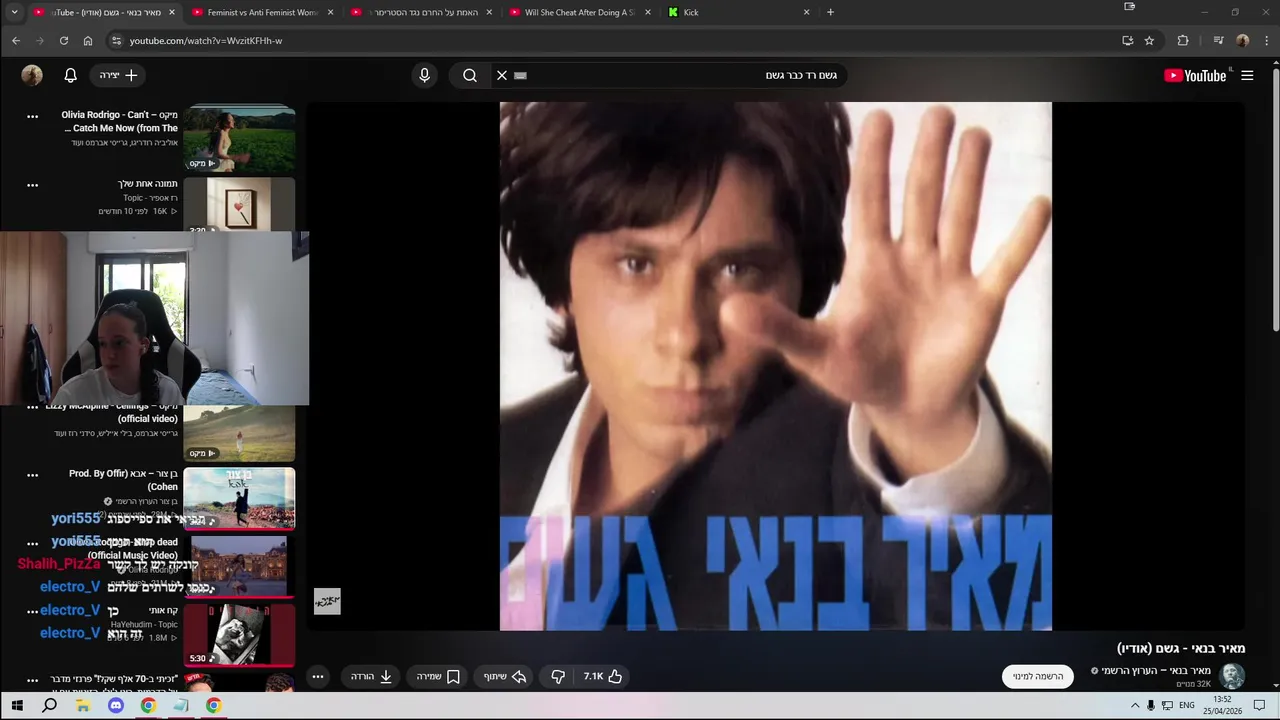Click the יצירה create button
This screenshot has height=720, width=1280.
(x=119, y=75)
